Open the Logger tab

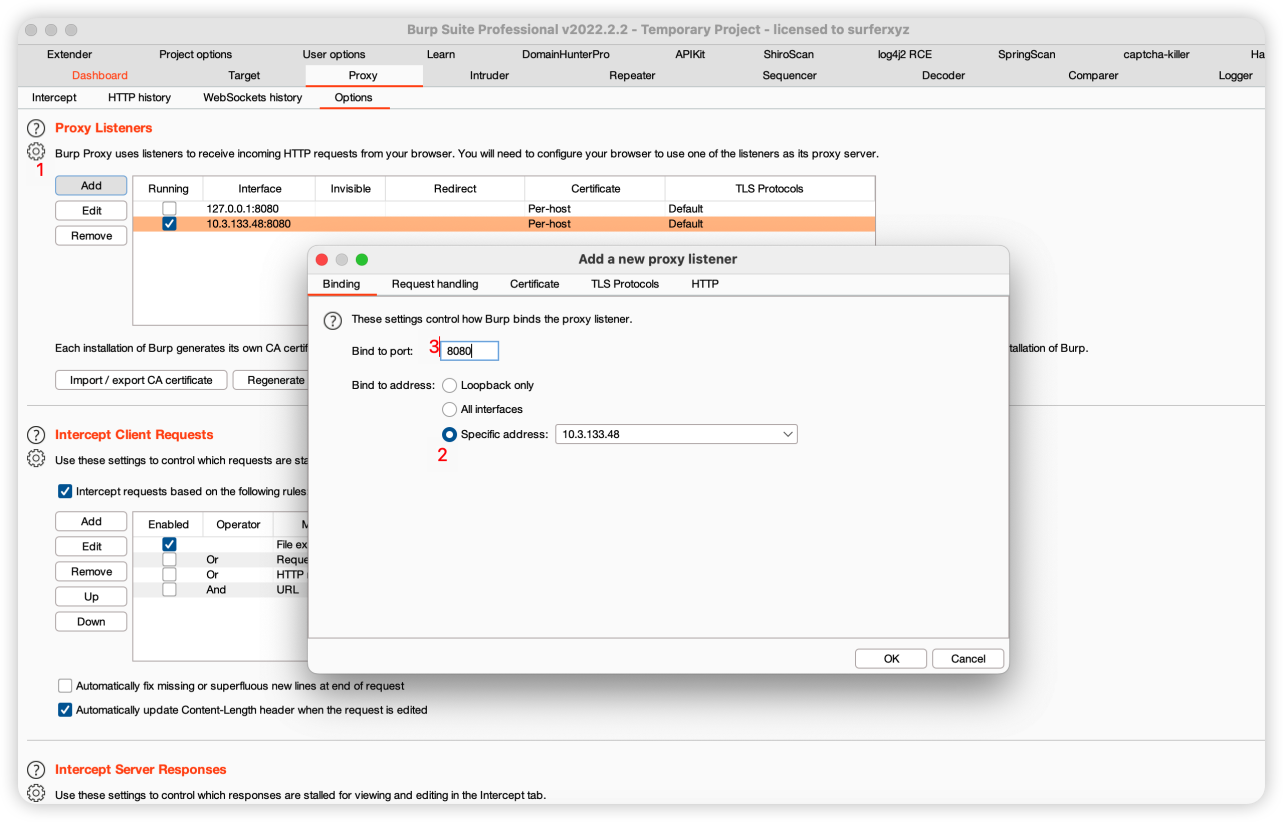[x=1235, y=75]
